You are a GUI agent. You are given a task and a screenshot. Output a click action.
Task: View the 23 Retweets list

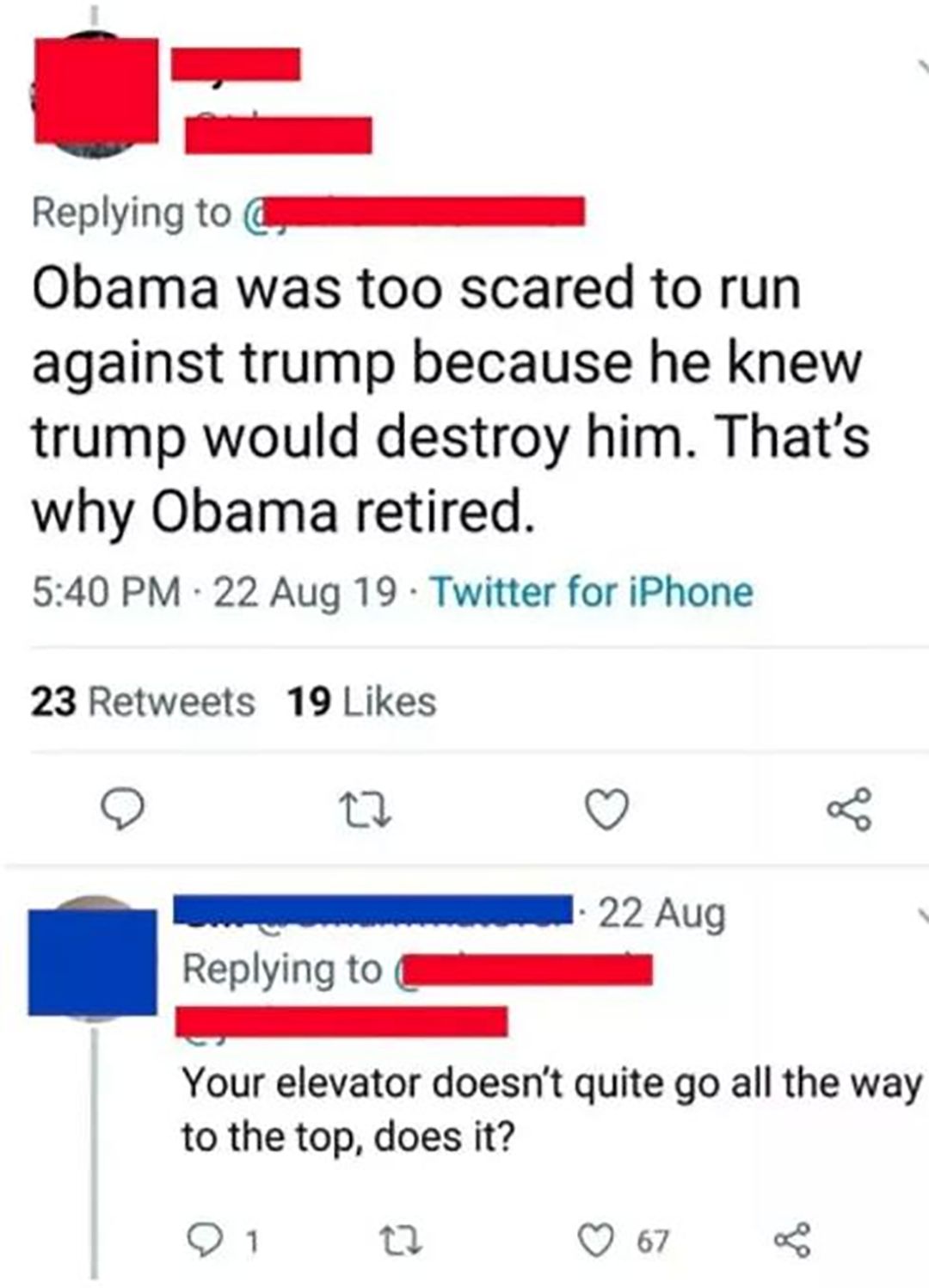(143, 701)
